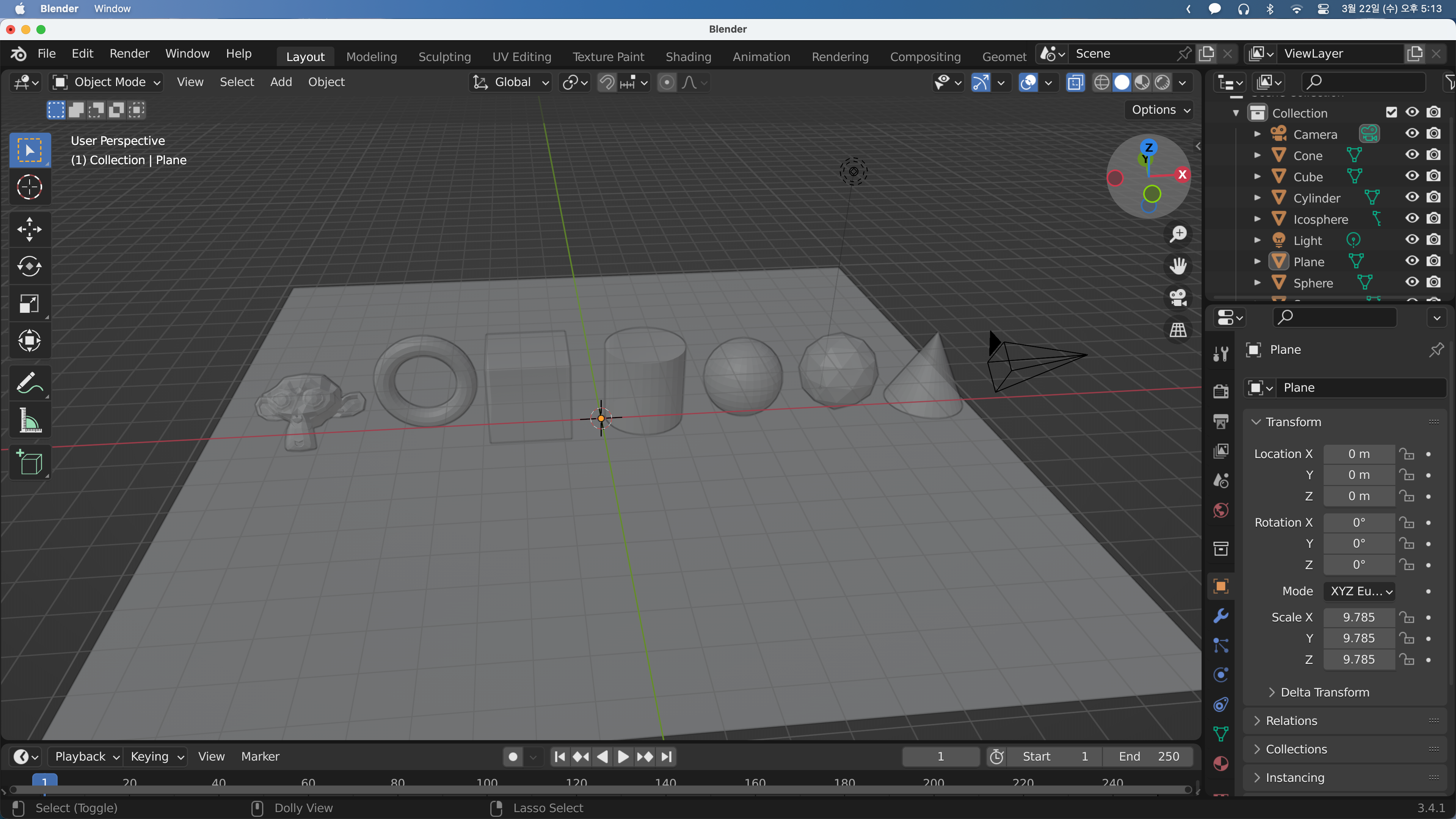
Task: Toggle Light visibility eye icon
Action: [1412, 239]
